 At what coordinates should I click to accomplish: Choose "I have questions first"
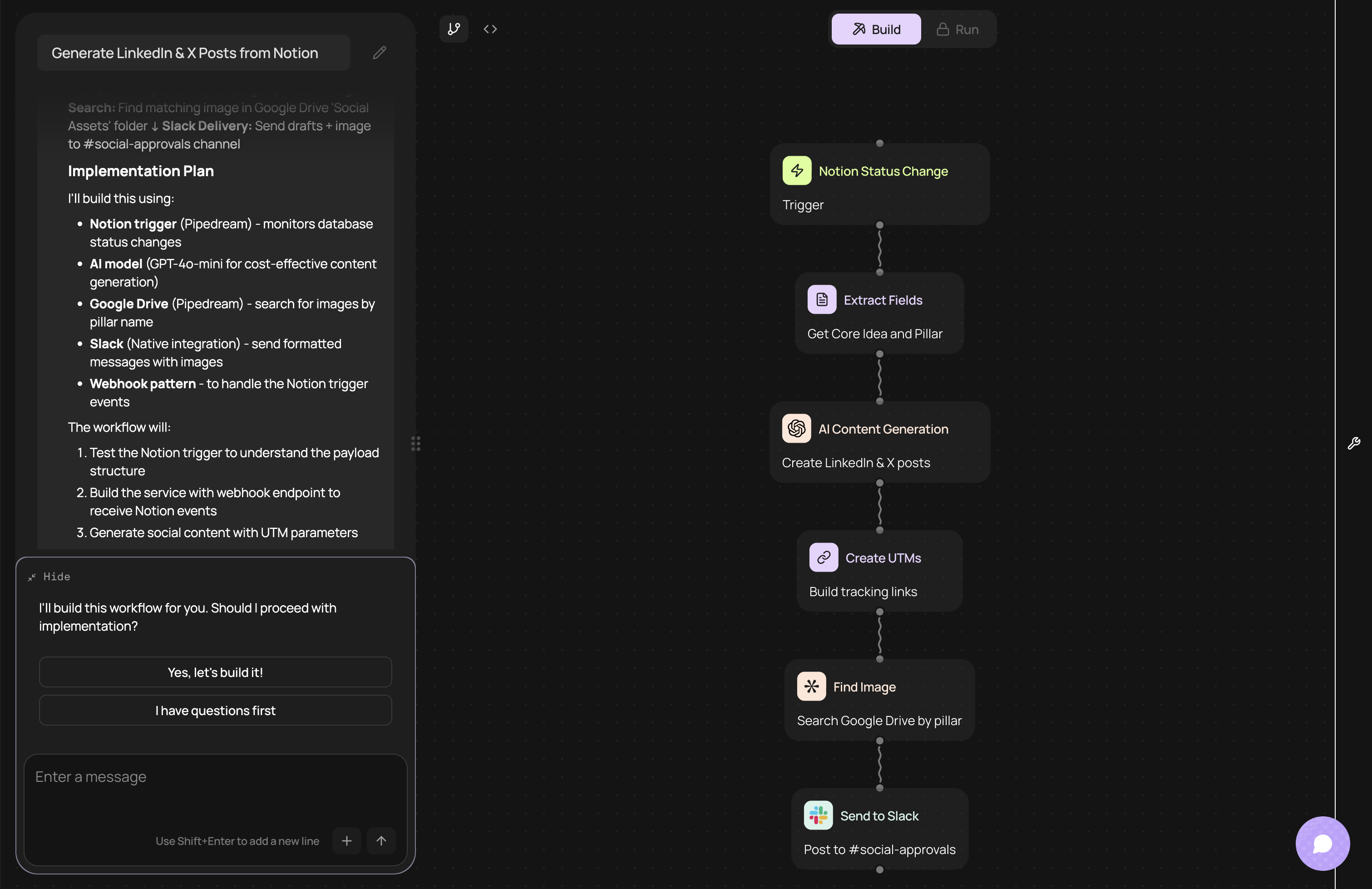[215, 710]
